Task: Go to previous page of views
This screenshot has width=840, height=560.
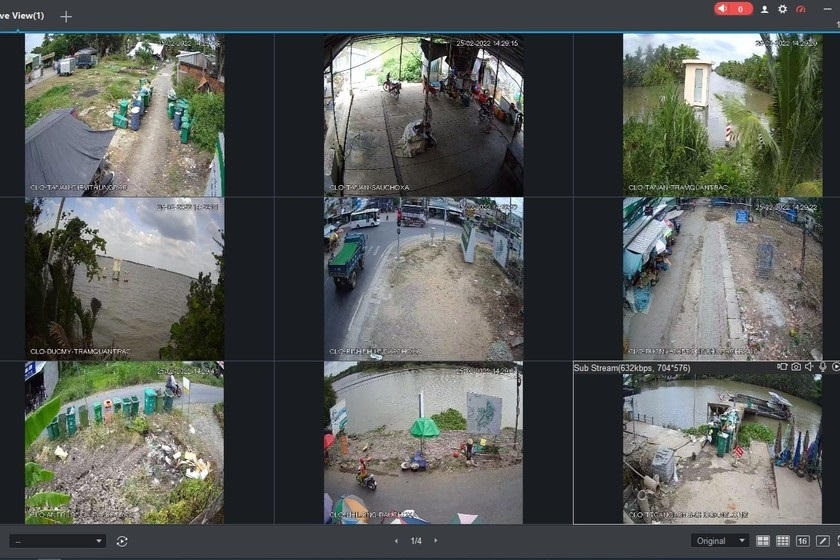Action: (396, 541)
